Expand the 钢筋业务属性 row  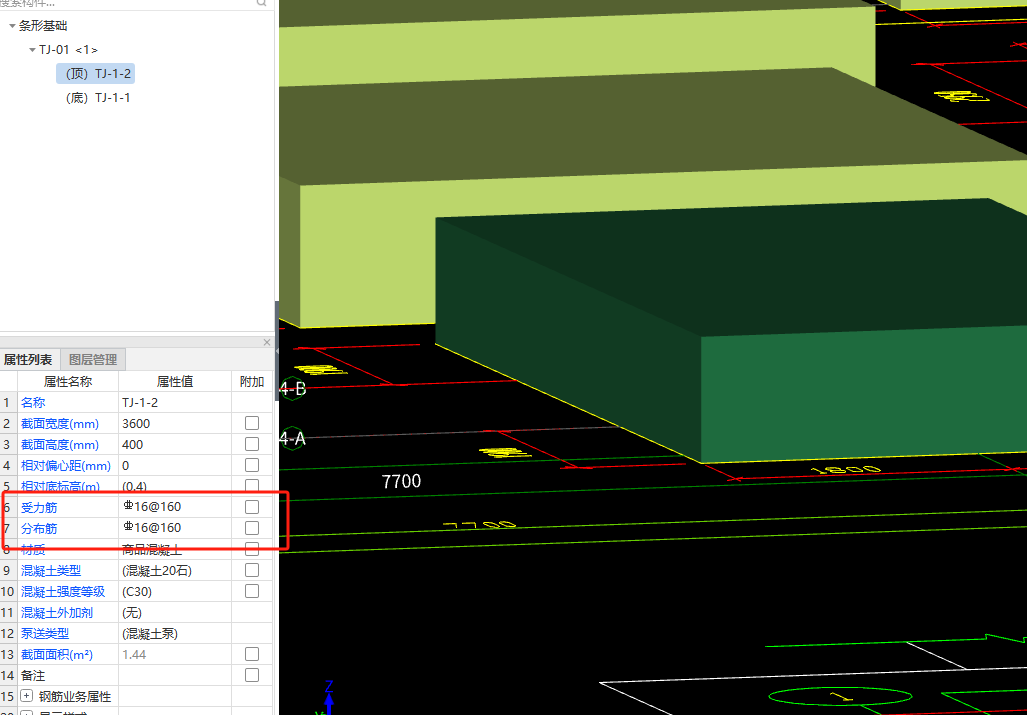pyautogui.click(x=27, y=696)
